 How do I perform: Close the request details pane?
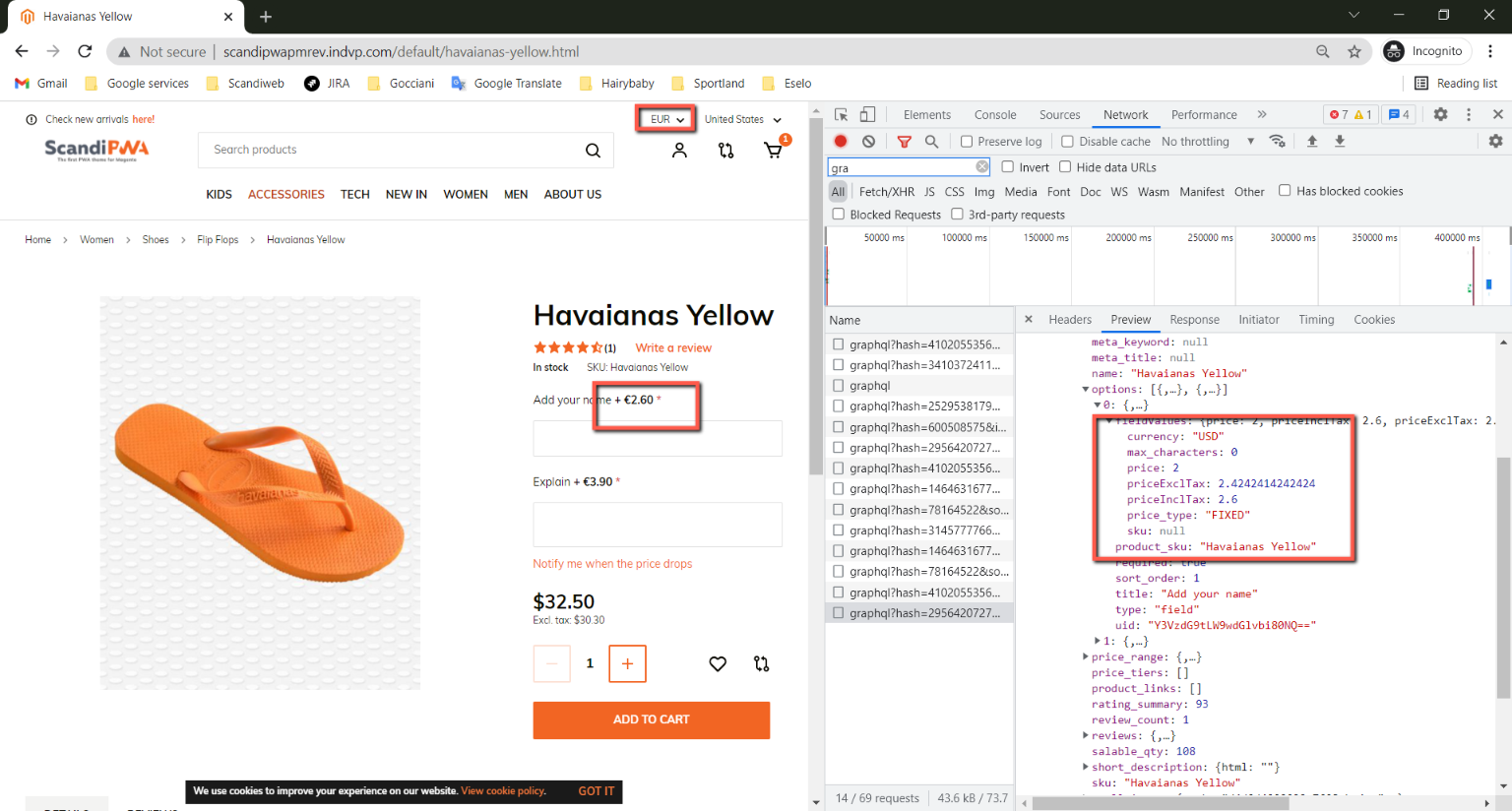[1029, 320]
